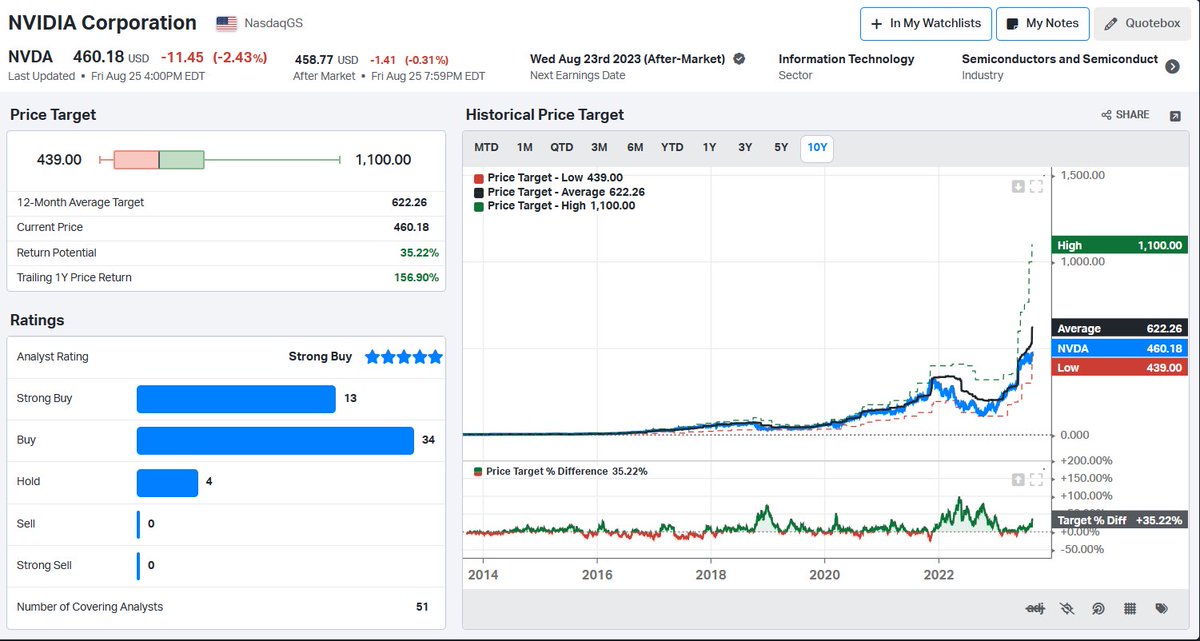Image resolution: width=1200 pixels, height=641 pixels.
Task: Click the Strong Buy rating bar
Action: (x=236, y=398)
